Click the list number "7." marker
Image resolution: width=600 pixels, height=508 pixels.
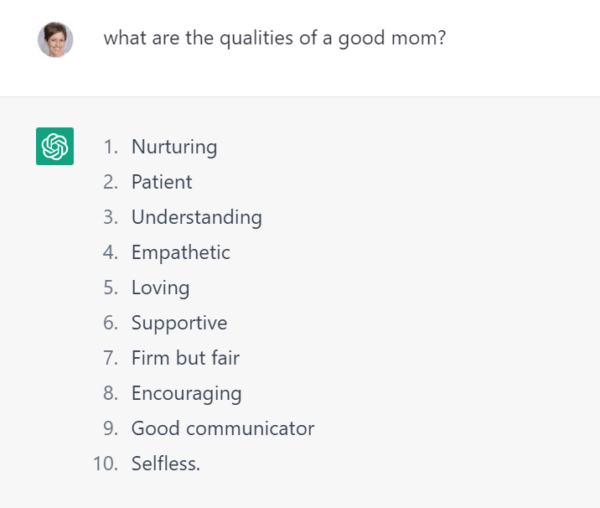click(x=110, y=358)
